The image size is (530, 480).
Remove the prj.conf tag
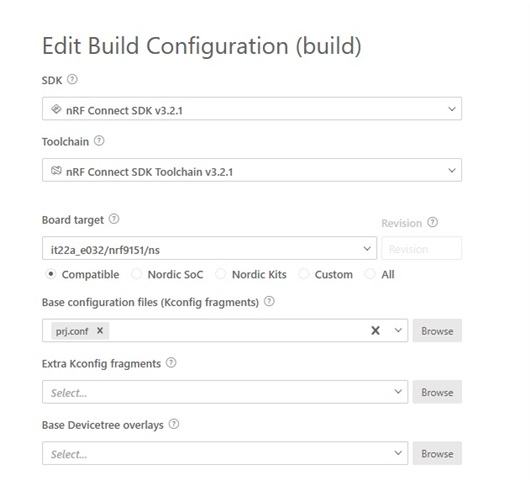click(x=100, y=330)
